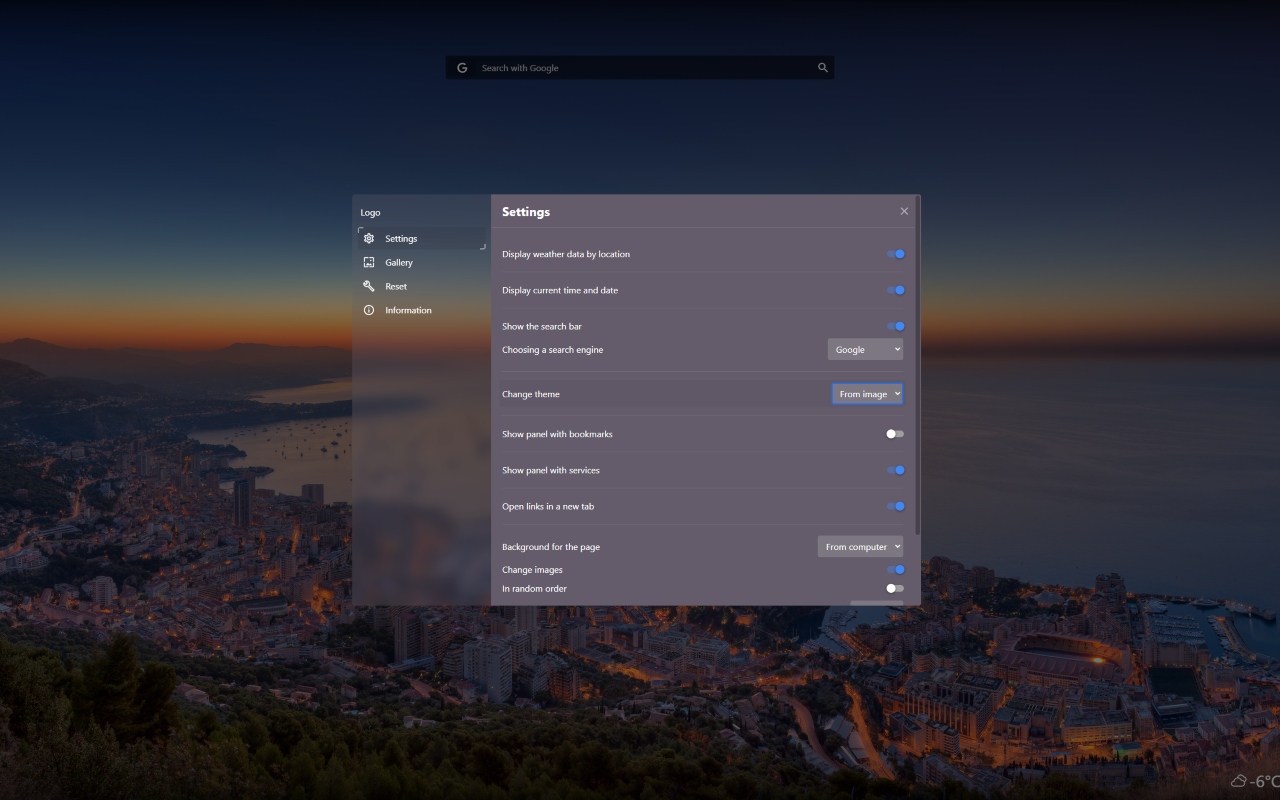Toggle Open links in a new tab
This screenshot has width=1280, height=800.
click(895, 506)
